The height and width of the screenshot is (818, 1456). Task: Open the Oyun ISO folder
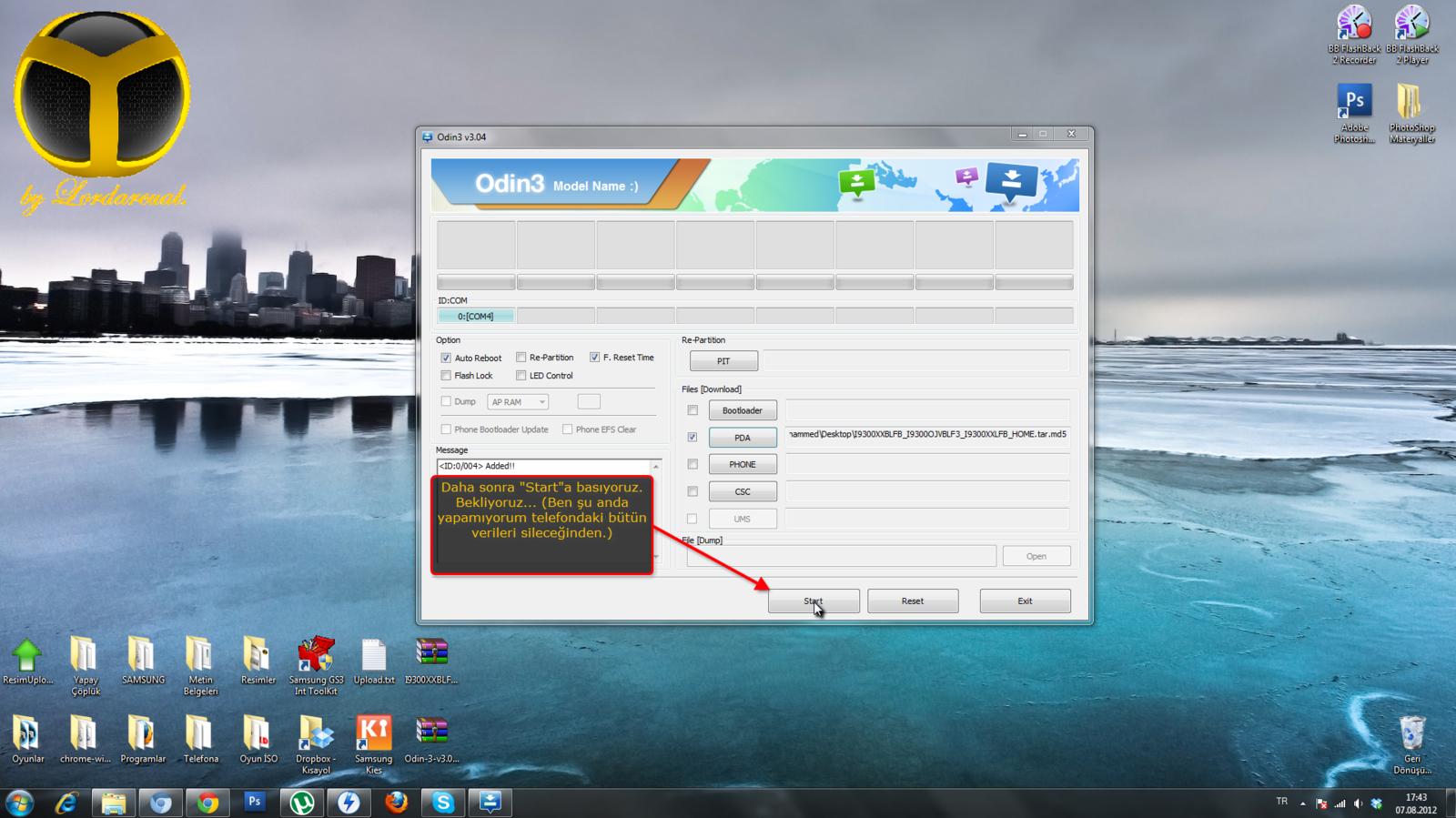(258, 740)
